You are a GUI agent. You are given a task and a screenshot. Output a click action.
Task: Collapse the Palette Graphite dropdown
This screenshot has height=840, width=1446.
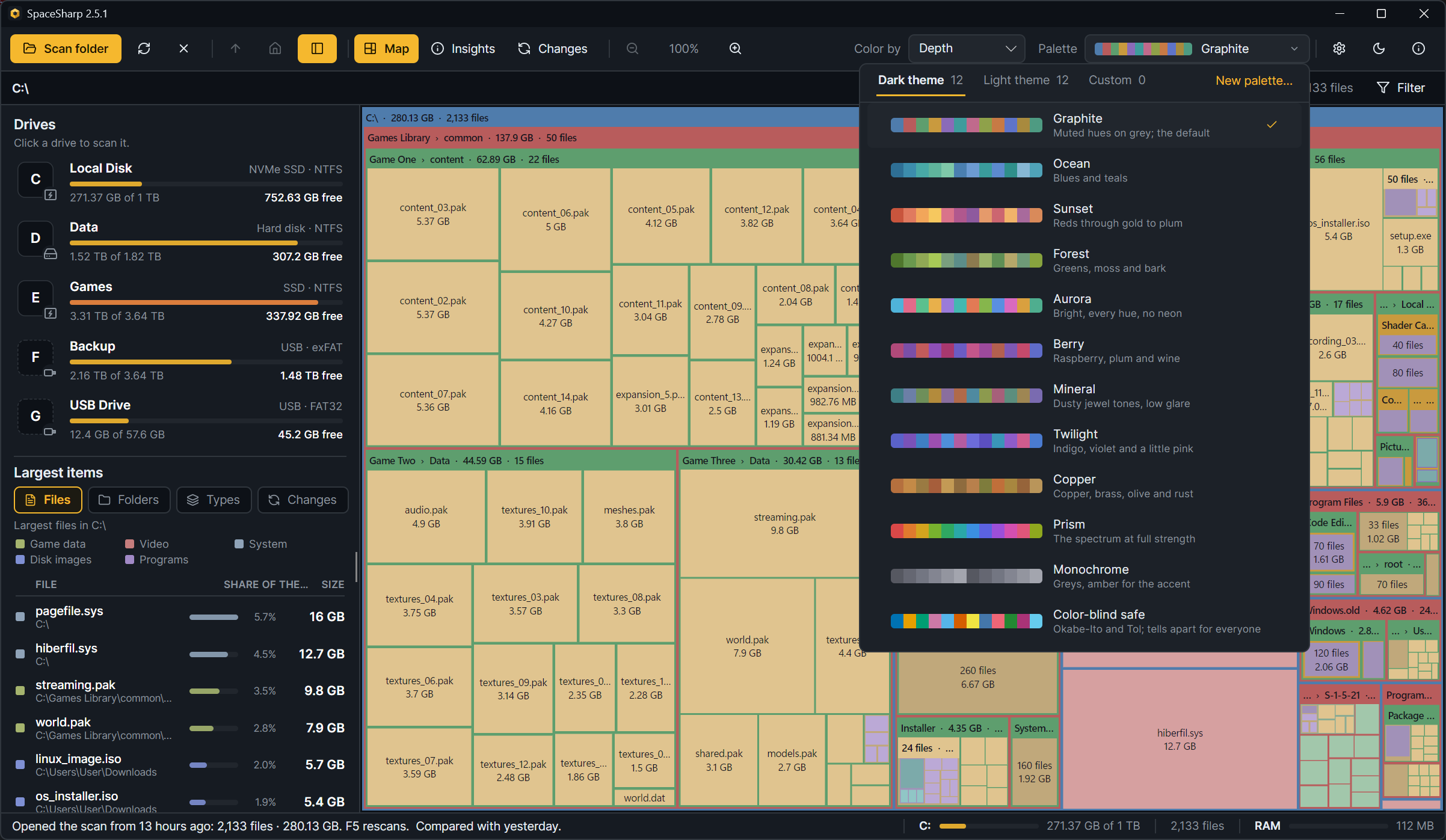pyautogui.click(x=1197, y=49)
